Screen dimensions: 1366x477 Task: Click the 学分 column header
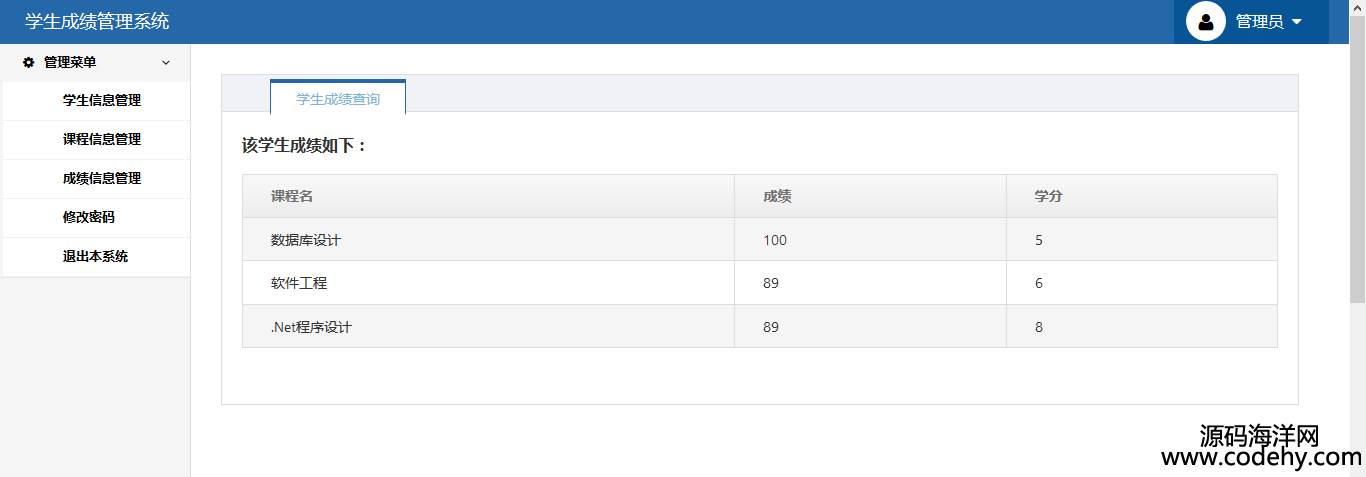tap(1048, 196)
